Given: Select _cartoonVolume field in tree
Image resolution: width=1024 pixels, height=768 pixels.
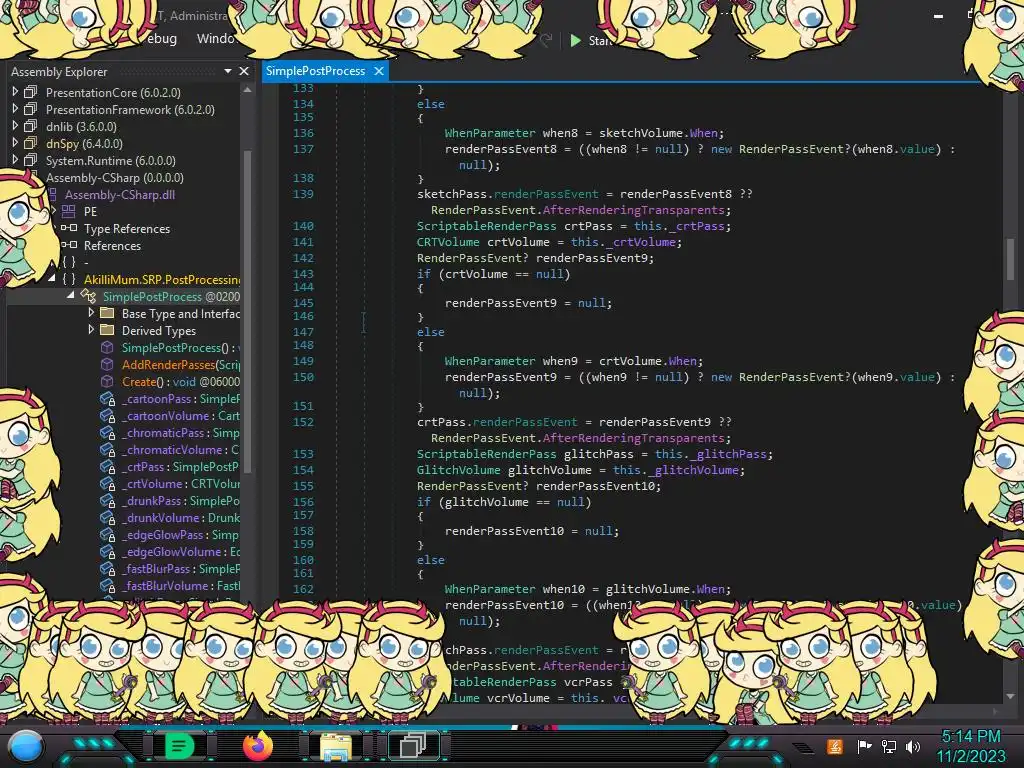Looking at the screenshot, I should tap(180, 415).
